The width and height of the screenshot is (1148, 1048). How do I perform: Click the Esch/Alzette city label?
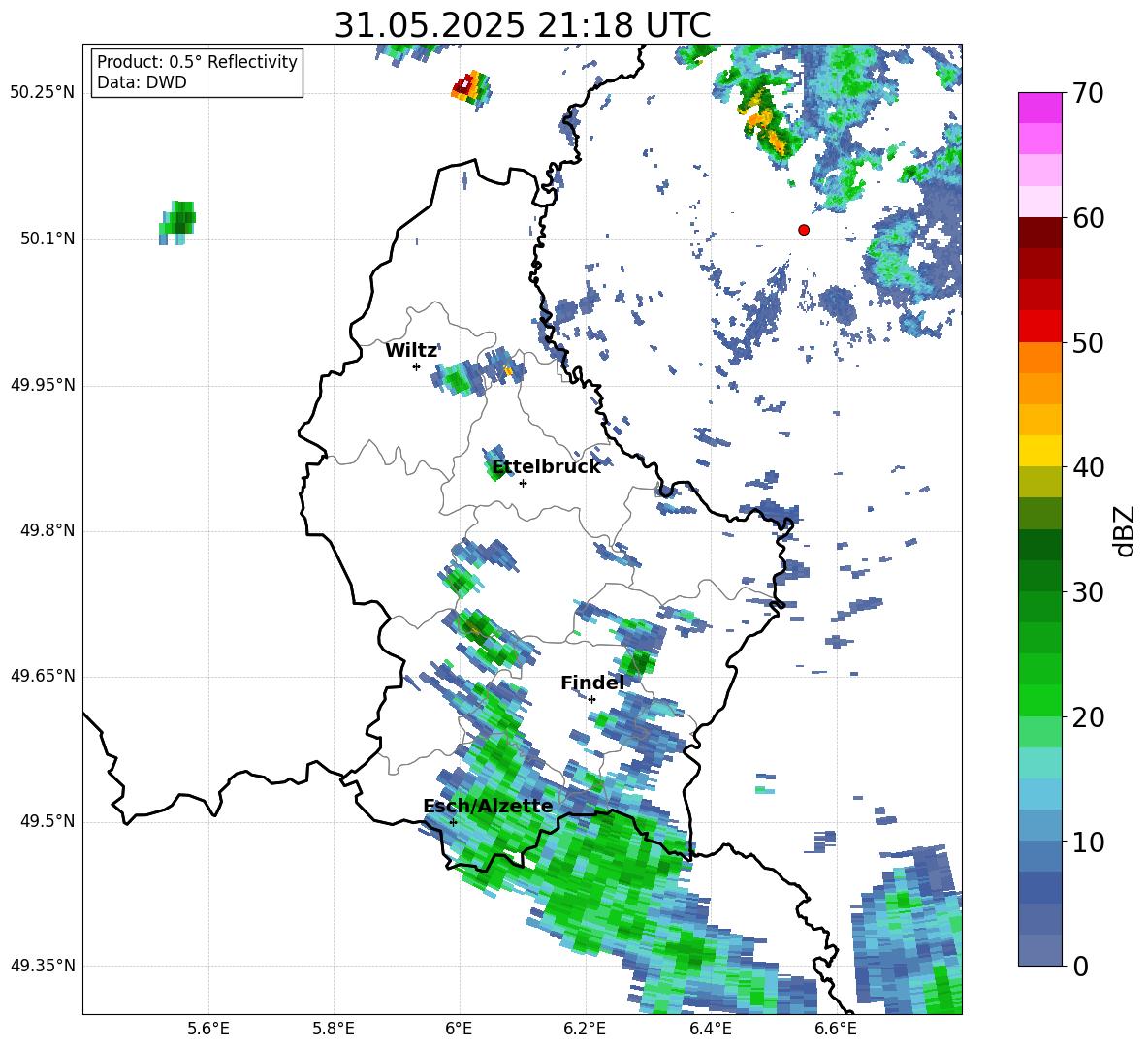click(488, 807)
